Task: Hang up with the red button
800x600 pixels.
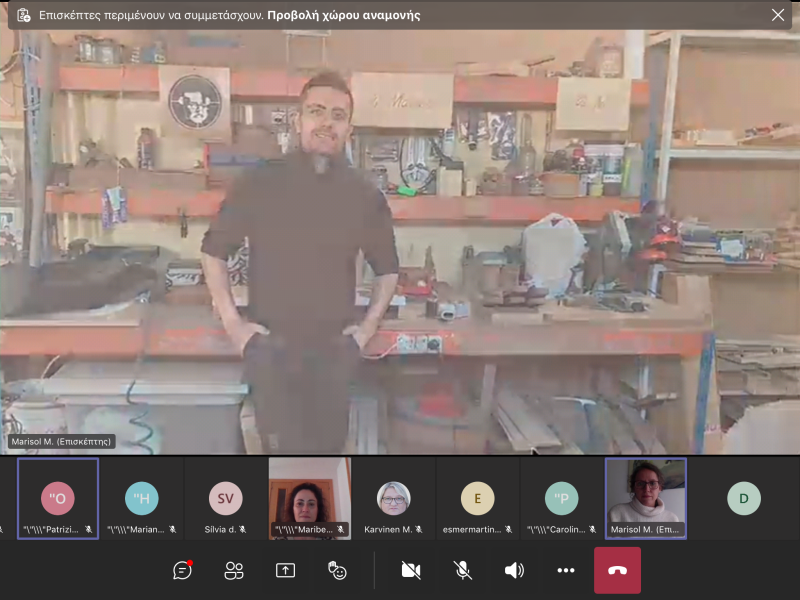Action: 617,570
